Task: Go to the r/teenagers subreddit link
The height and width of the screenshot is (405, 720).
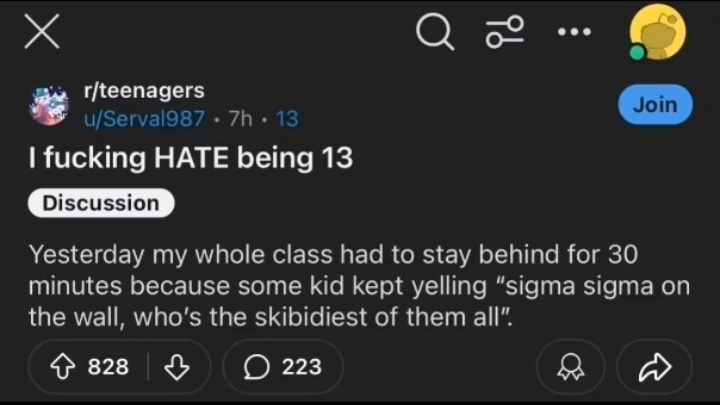Action: 143,91
